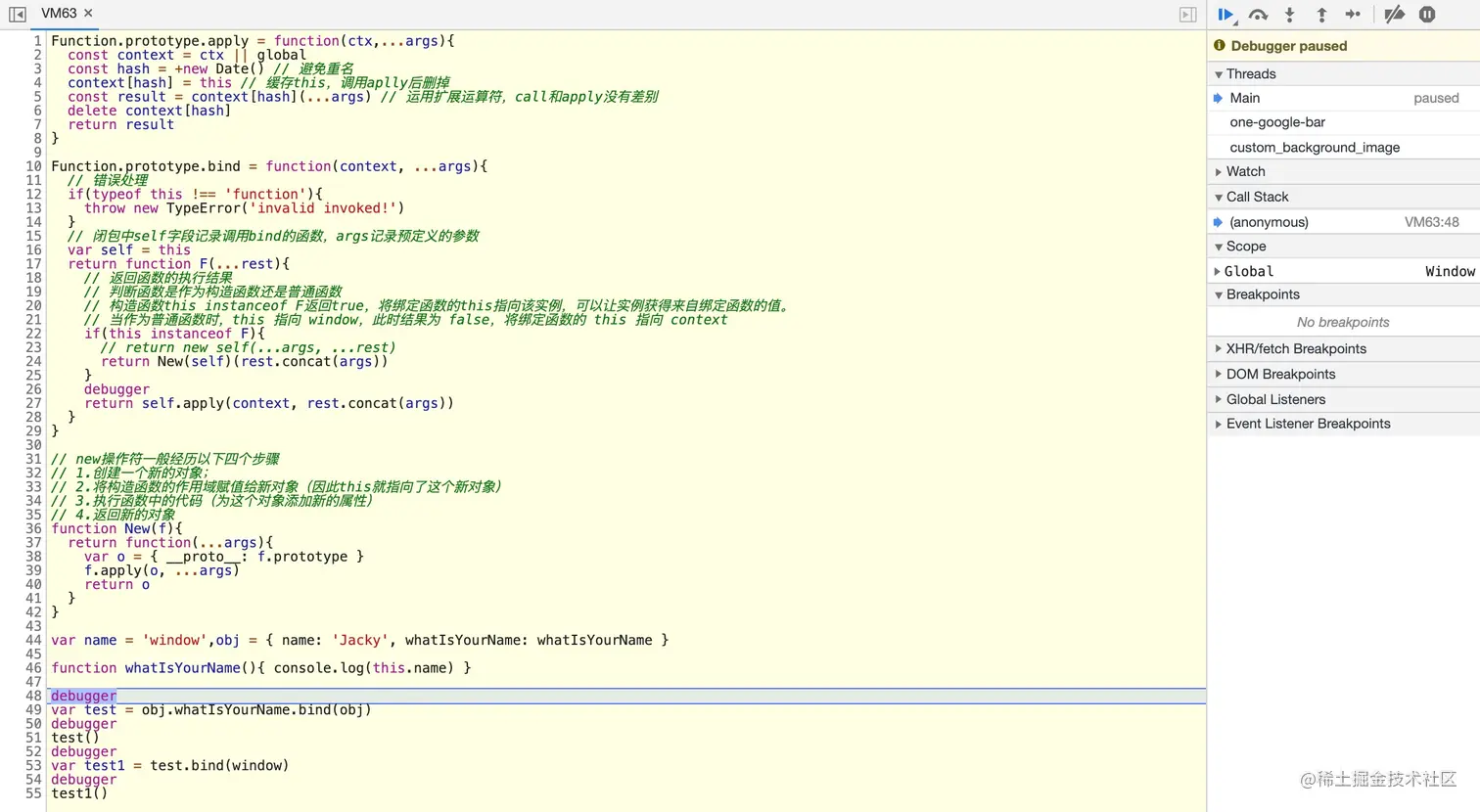This screenshot has width=1480, height=812.
Task: Click line number 26 gutter
Action: 33,389
